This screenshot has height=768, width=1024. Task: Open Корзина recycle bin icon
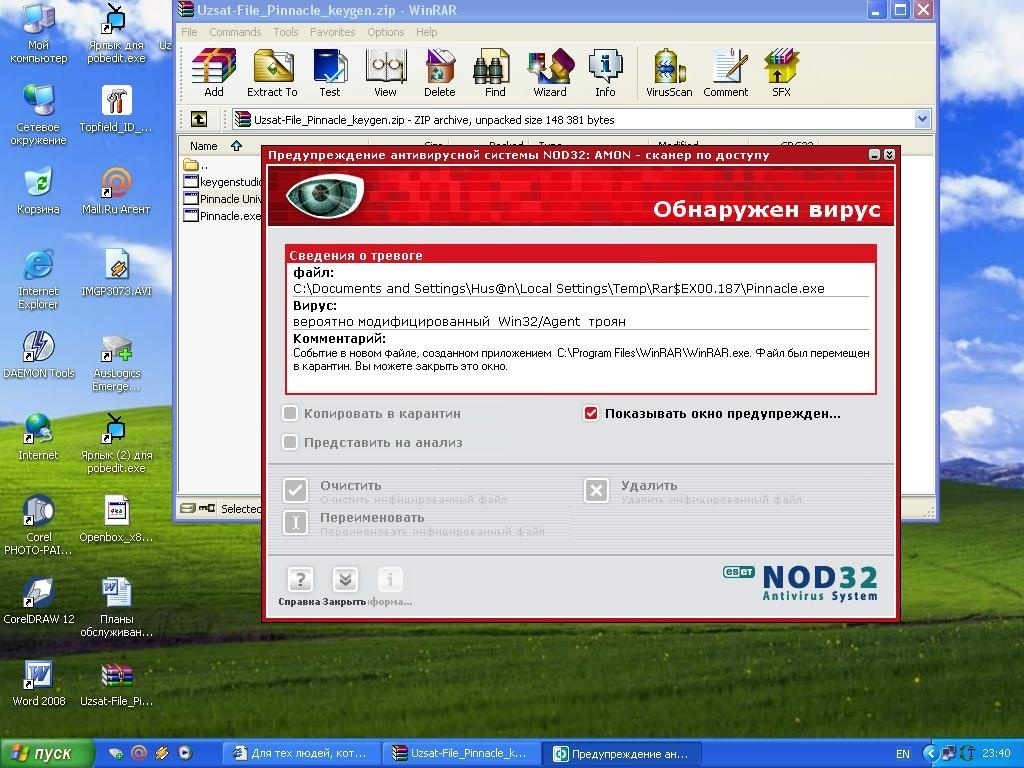tap(39, 191)
